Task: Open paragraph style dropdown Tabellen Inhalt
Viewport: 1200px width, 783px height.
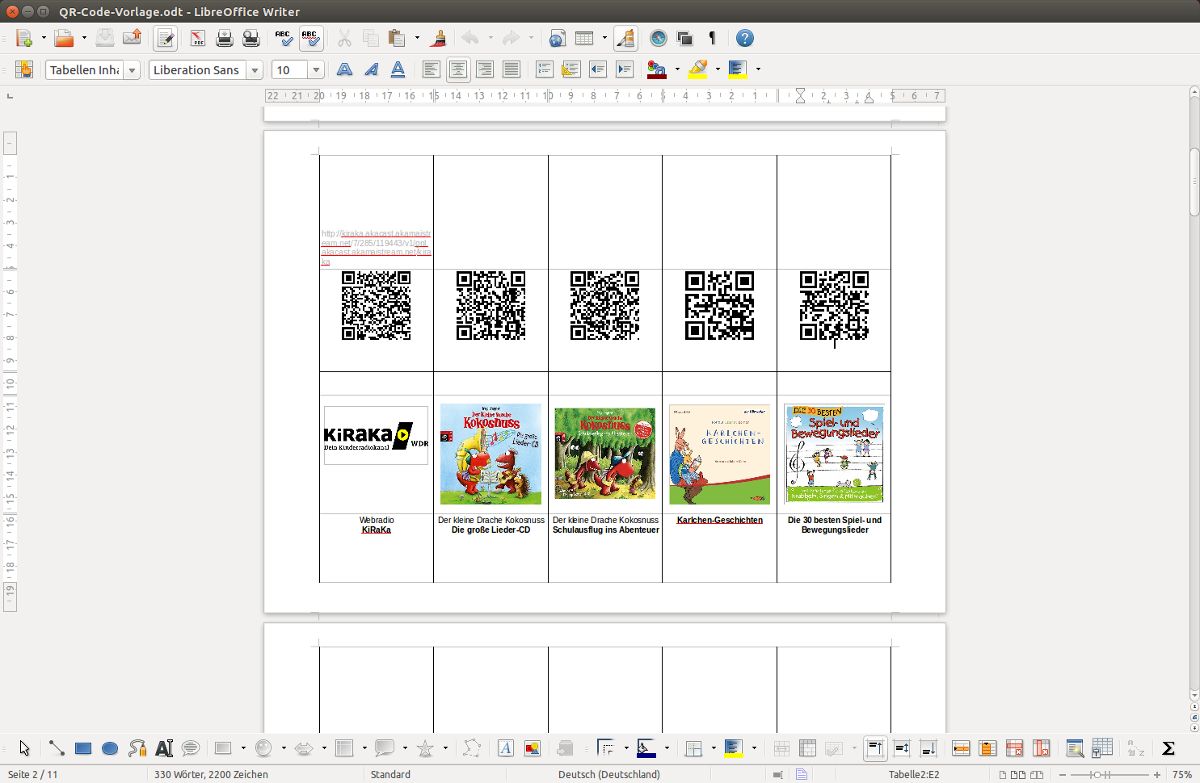Action: click(x=132, y=70)
